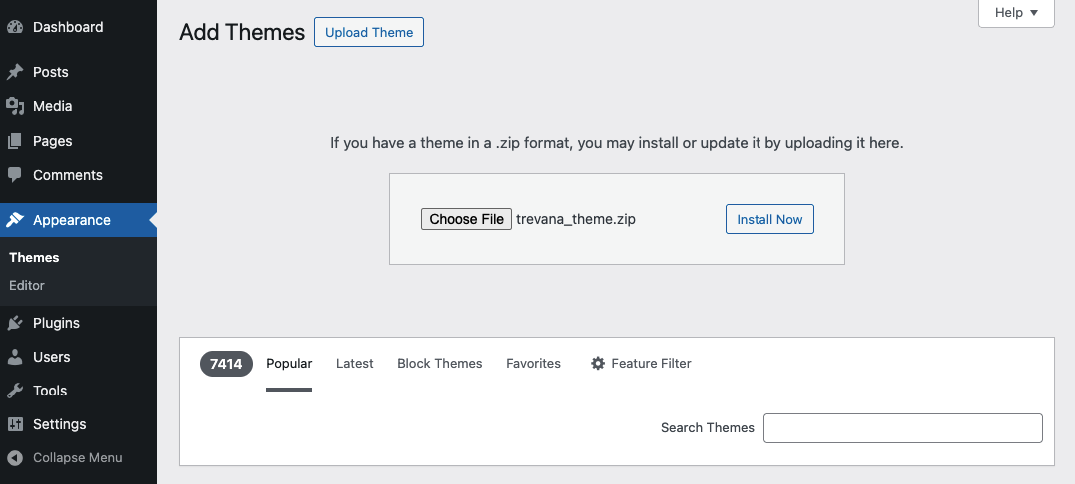The width and height of the screenshot is (1075, 484).
Task: Click the Media library icon
Action: click(15, 106)
